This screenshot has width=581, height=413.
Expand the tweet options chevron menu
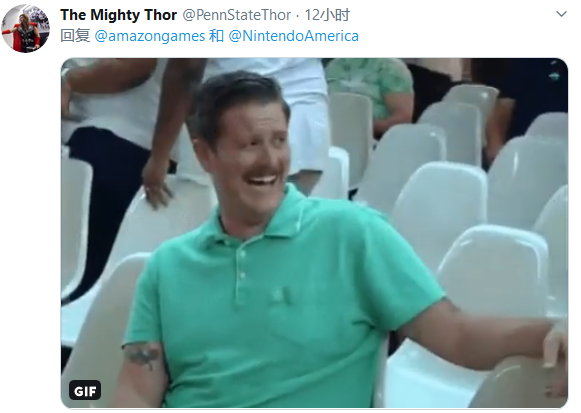coord(561,14)
